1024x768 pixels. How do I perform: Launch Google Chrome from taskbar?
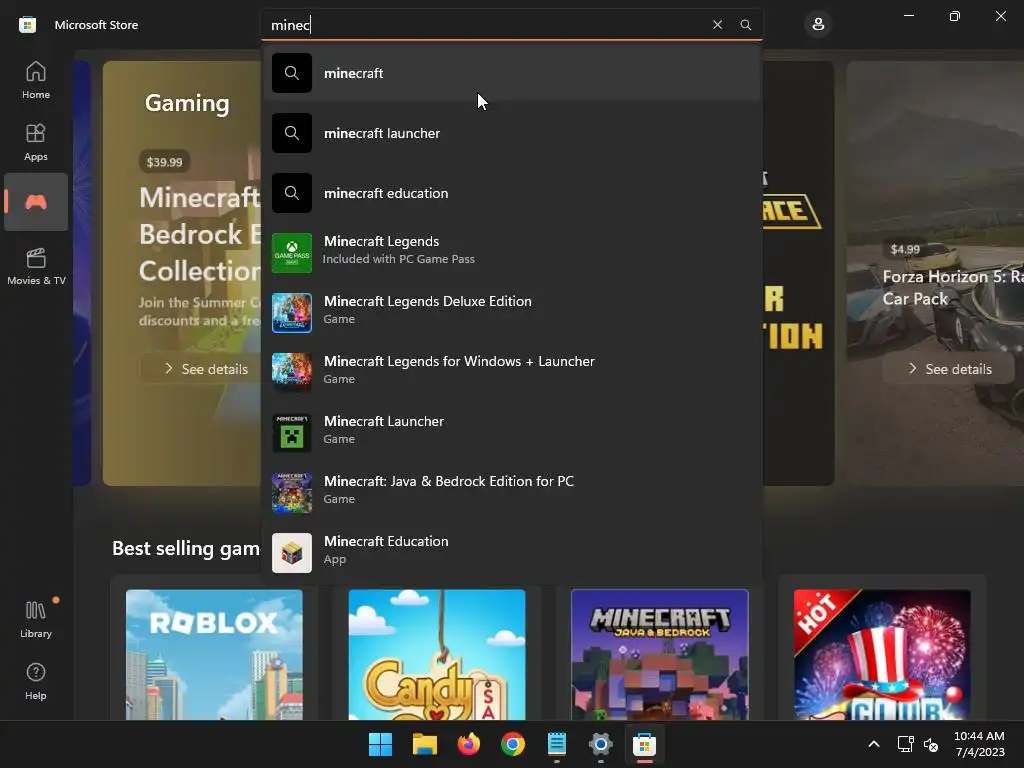513,744
